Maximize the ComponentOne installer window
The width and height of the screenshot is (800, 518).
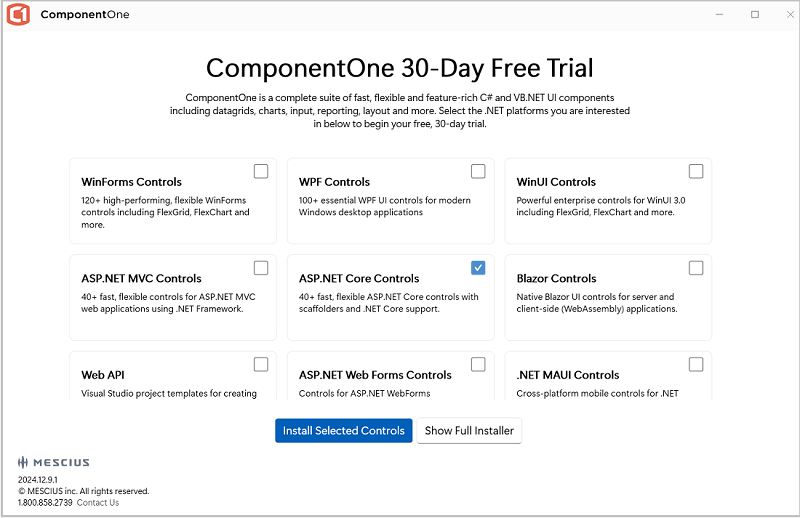pyautogui.click(x=755, y=15)
